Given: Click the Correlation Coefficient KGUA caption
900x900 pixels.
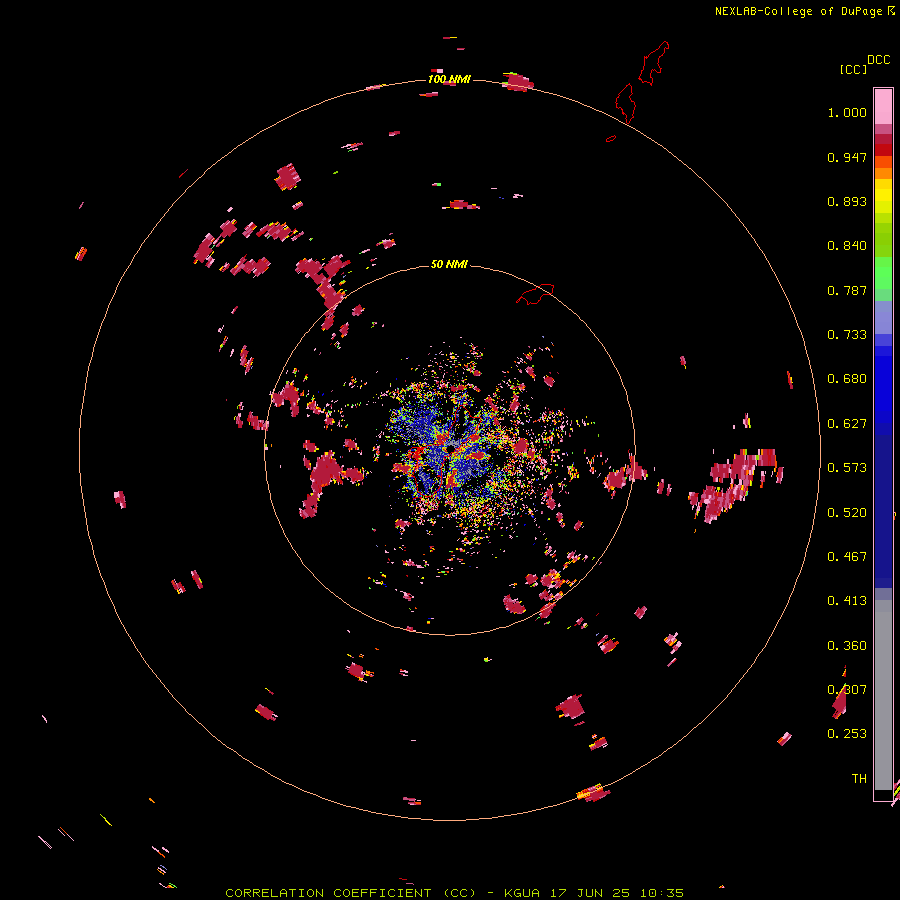Looking at the screenshot, I should (454, 893).
